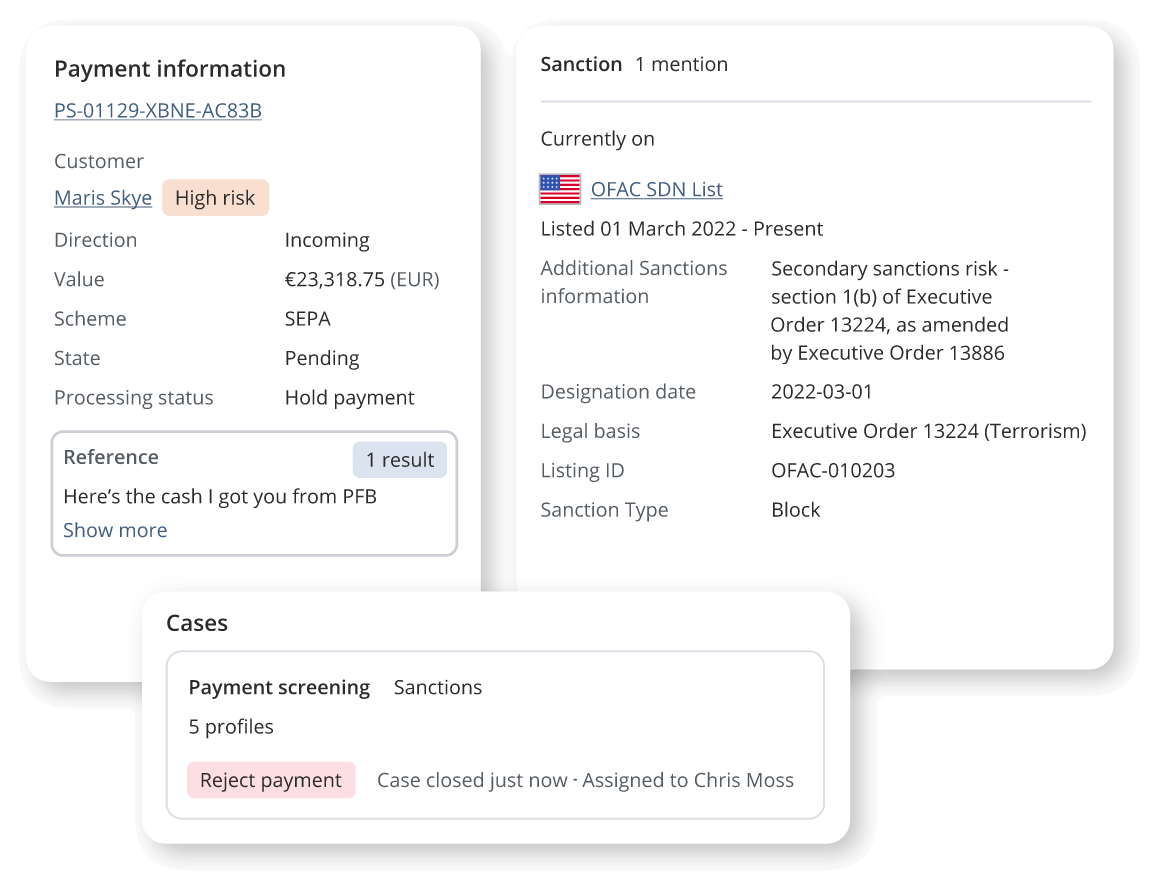1160x890 pixels.
Task: Open the Payment screening case
Action: [x=279, y=688]
